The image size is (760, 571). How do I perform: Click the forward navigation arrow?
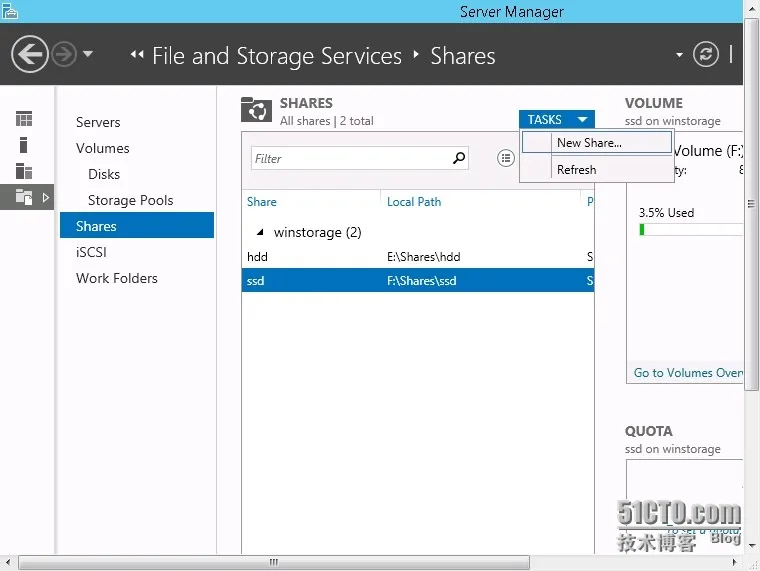pos(64,54)
